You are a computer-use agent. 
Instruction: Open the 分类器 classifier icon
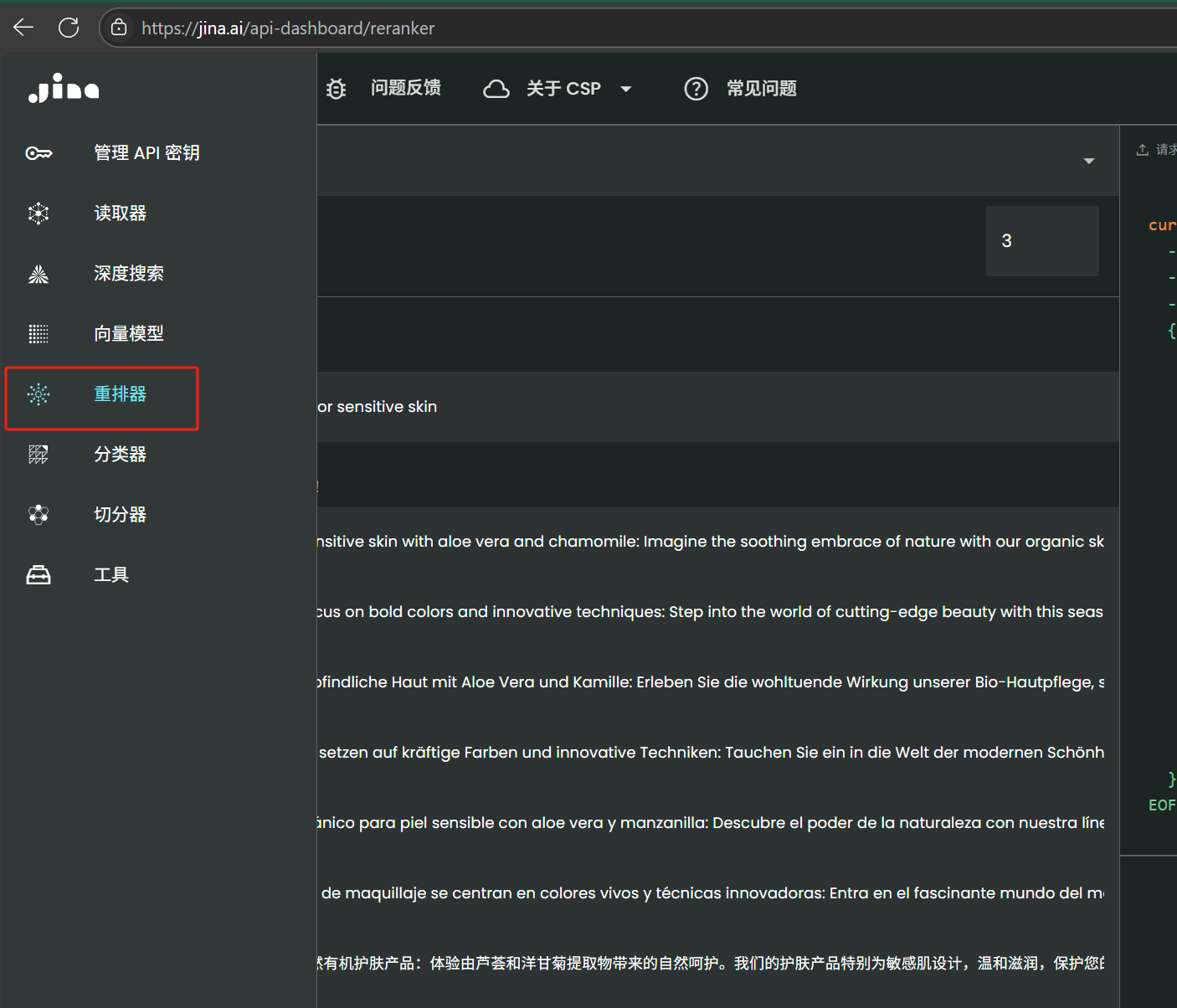tap(39, 455)
